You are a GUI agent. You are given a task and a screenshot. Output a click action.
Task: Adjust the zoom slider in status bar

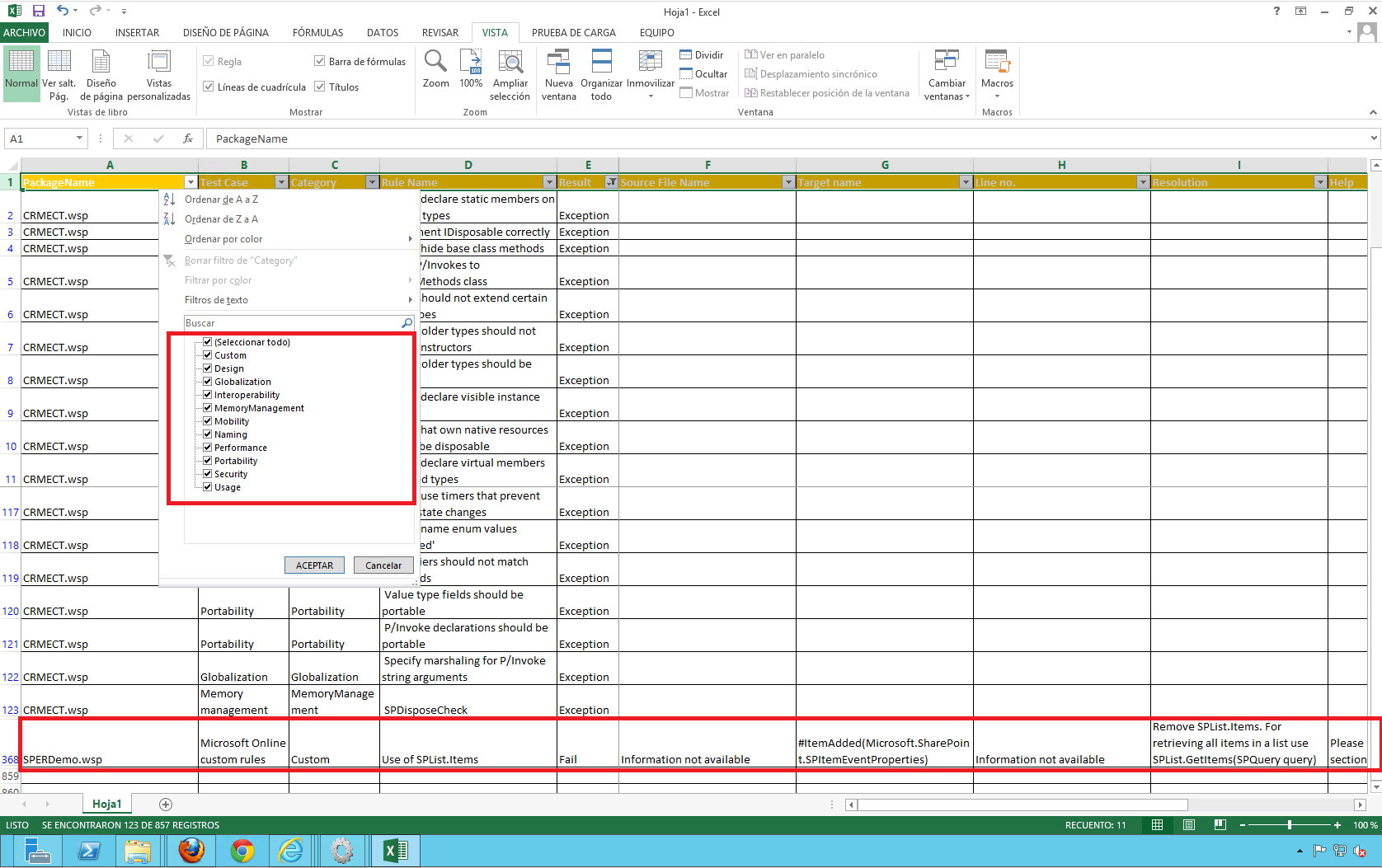coord(1289,824)
